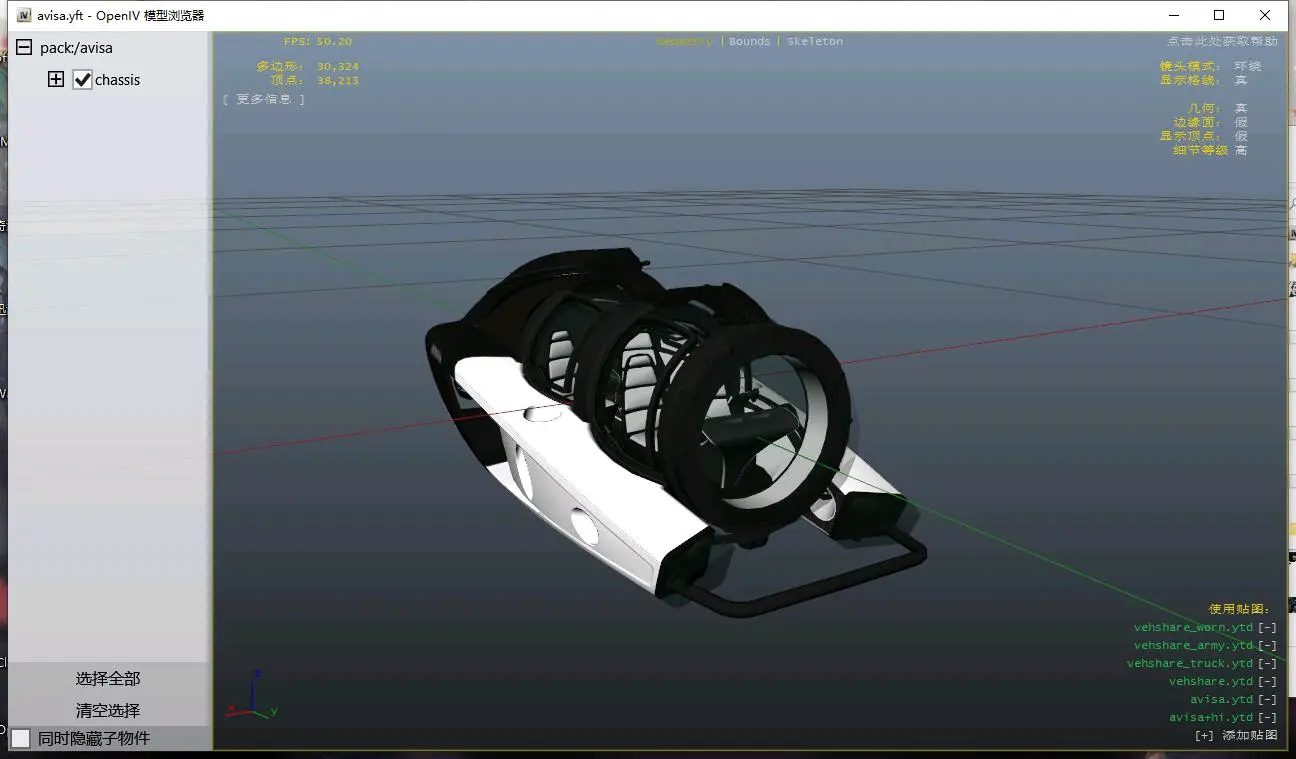Viewport: 1296px width, 759px height.
Task: Remove avisa.ytd with its [-] button
Action: (x=1267, y=700)
